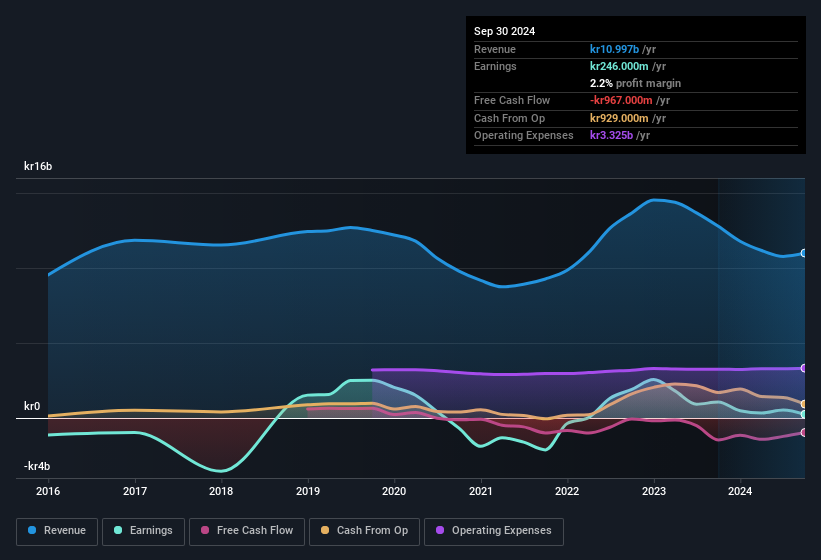Click the purple Operating Expenses legend dot
The width and height of the screenshot is (821, 560).
(441, 530)
